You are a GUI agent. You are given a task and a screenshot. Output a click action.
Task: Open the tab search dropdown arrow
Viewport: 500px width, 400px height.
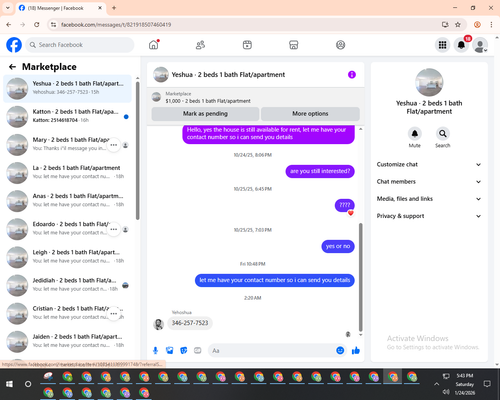click(x=8, y=8)
